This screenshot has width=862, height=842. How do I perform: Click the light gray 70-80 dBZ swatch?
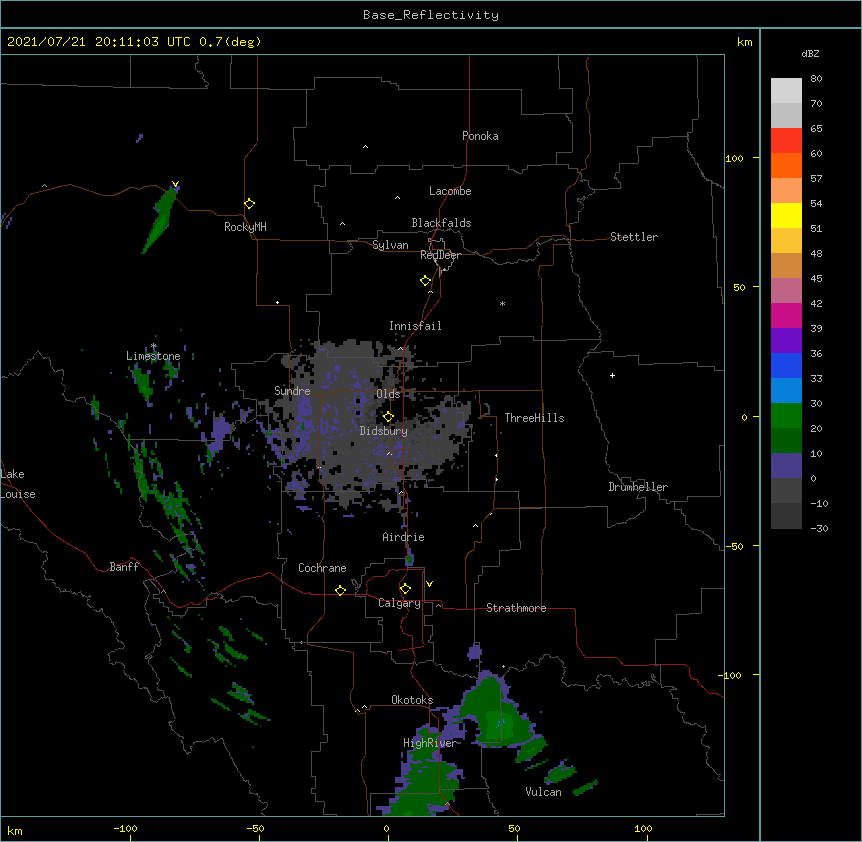click(x=786, y=91)
